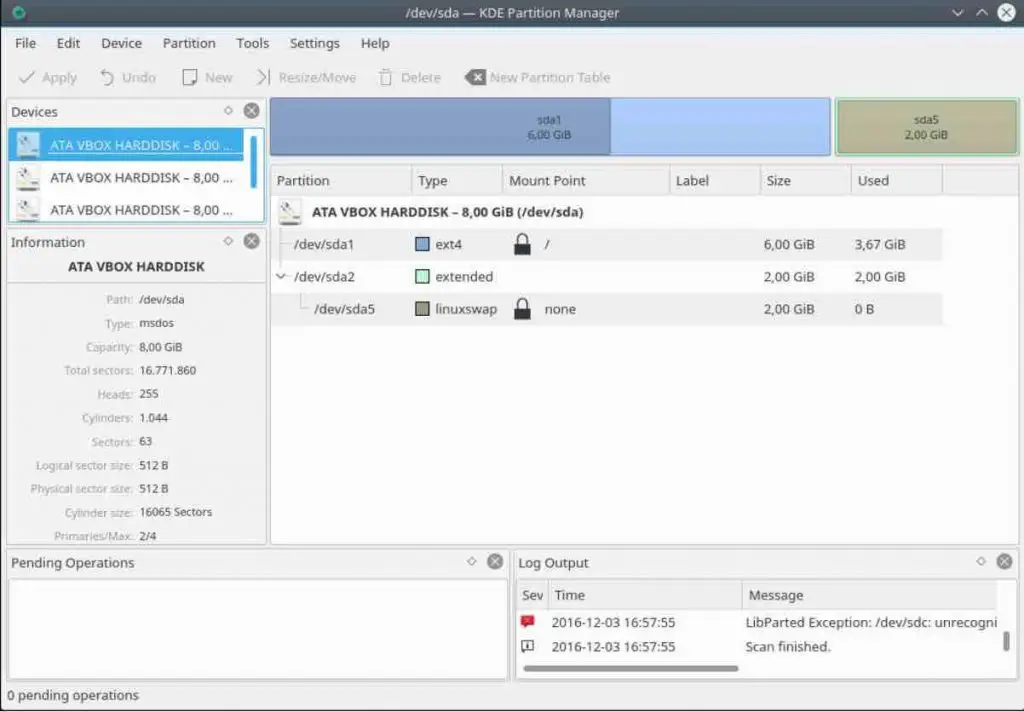Image resolution: width=1024 pixels, height=712 pixels.
Task: Collapse the /dev/sda2 extended partition entry
Action: coord(281,277)
